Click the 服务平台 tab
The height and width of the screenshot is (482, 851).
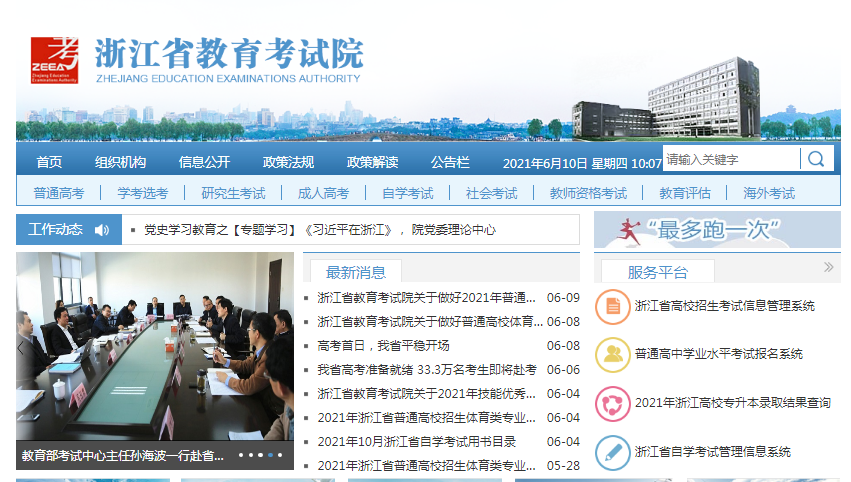tap(658, 272)
